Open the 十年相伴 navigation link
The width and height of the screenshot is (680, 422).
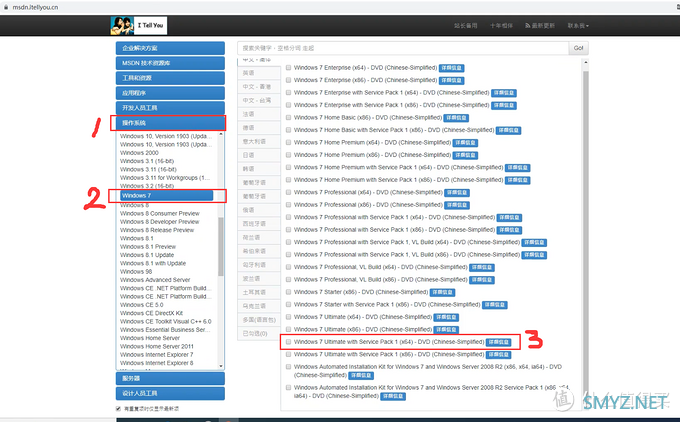pyautogui.click(x=501, y=26)
